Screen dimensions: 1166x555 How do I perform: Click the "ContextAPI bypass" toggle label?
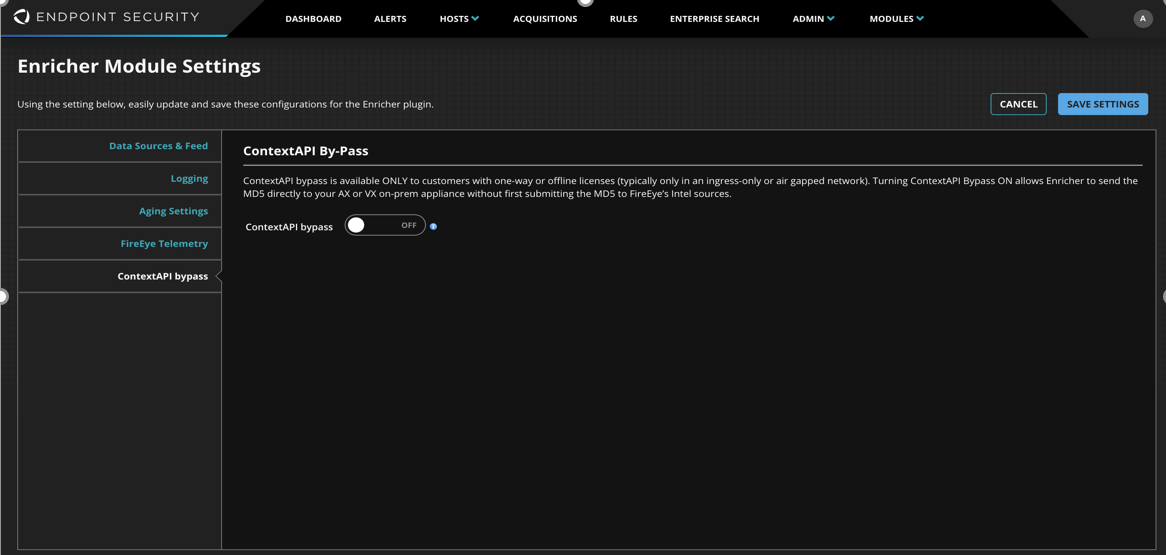tap(289, 227)
